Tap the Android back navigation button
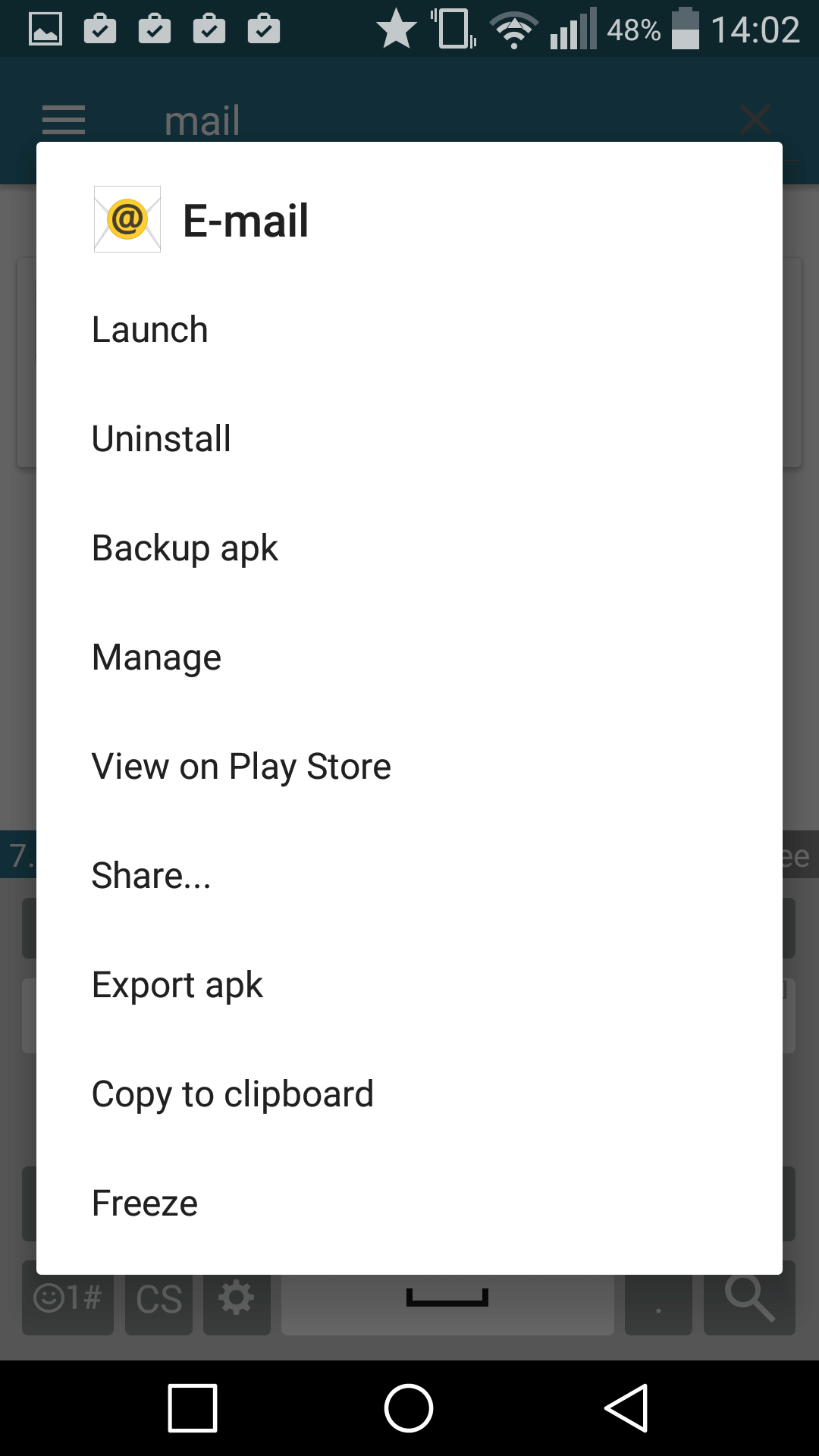 [x=626, y=1408]
